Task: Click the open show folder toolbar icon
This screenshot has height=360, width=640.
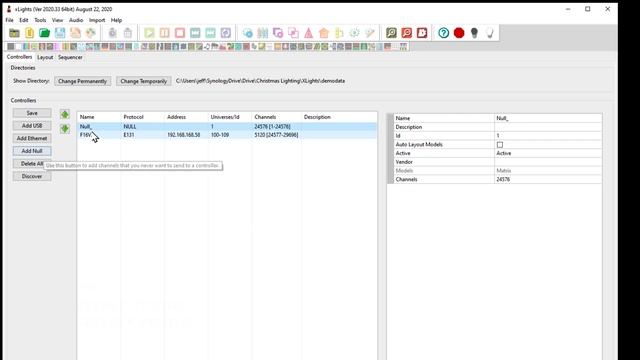Action: tap(14, 33)
